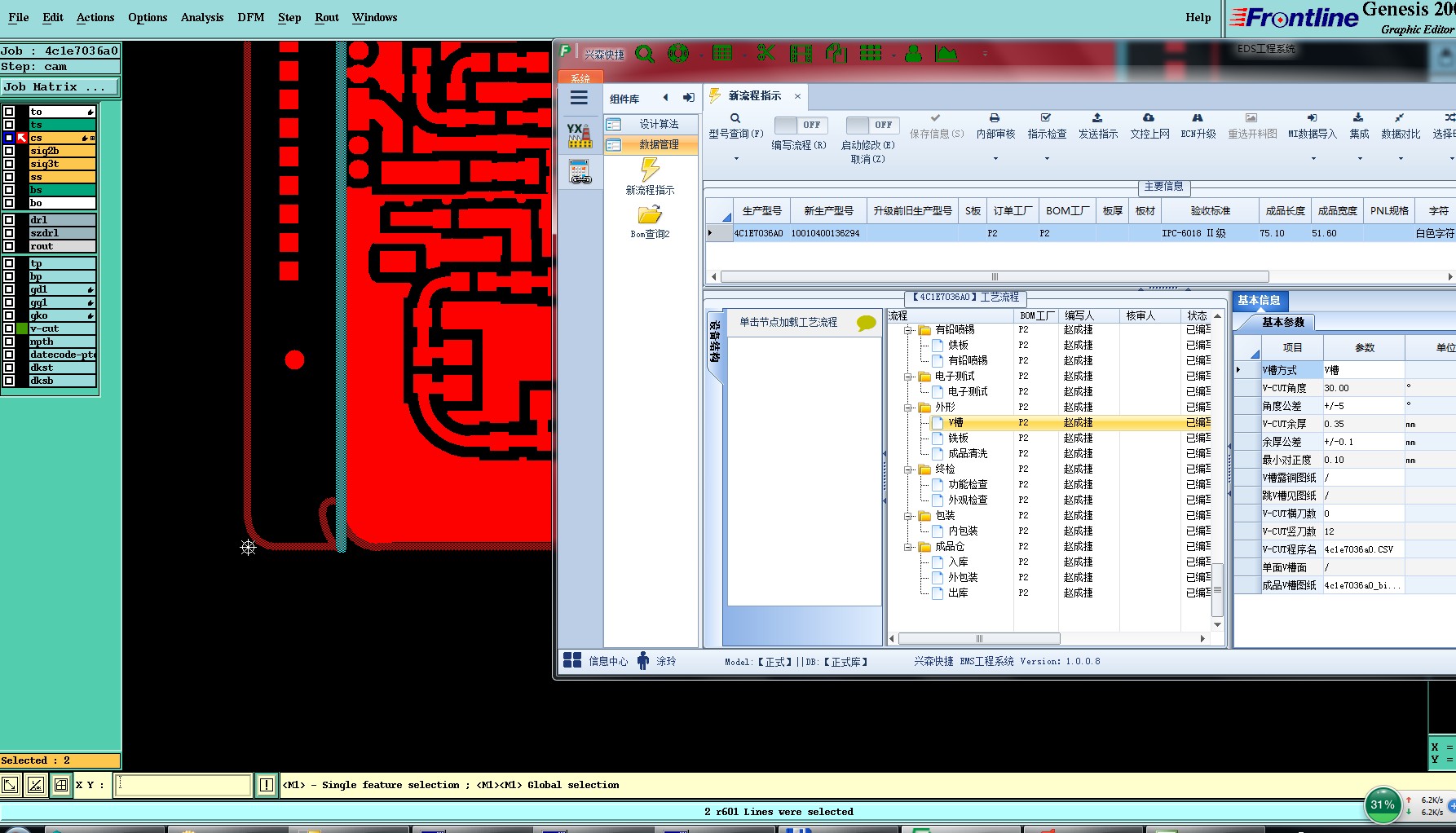Image resolution: width=1456 pixels, height=833 pixels.
Task: Click the green table icon
Action: (722, 54)
